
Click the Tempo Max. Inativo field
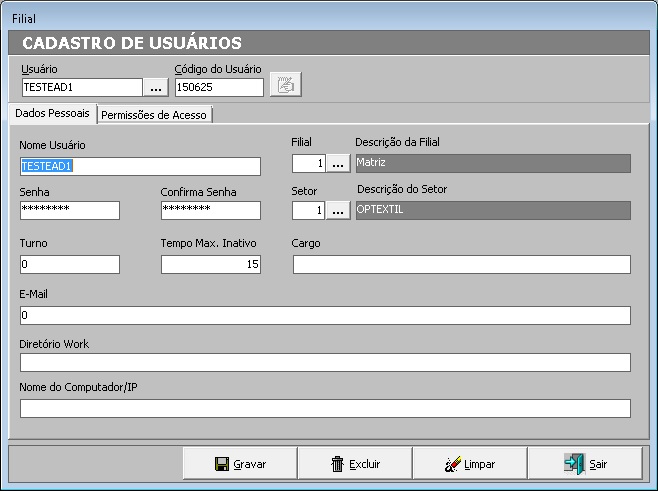[210, 264]
